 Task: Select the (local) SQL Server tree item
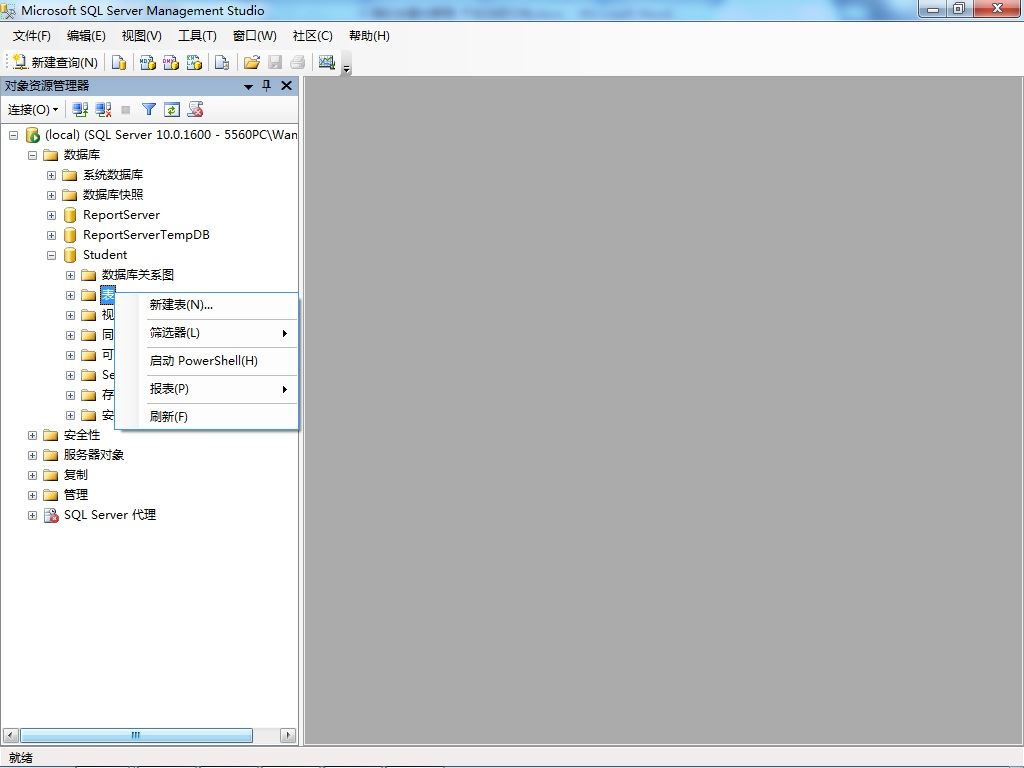[x=170, y=135]
